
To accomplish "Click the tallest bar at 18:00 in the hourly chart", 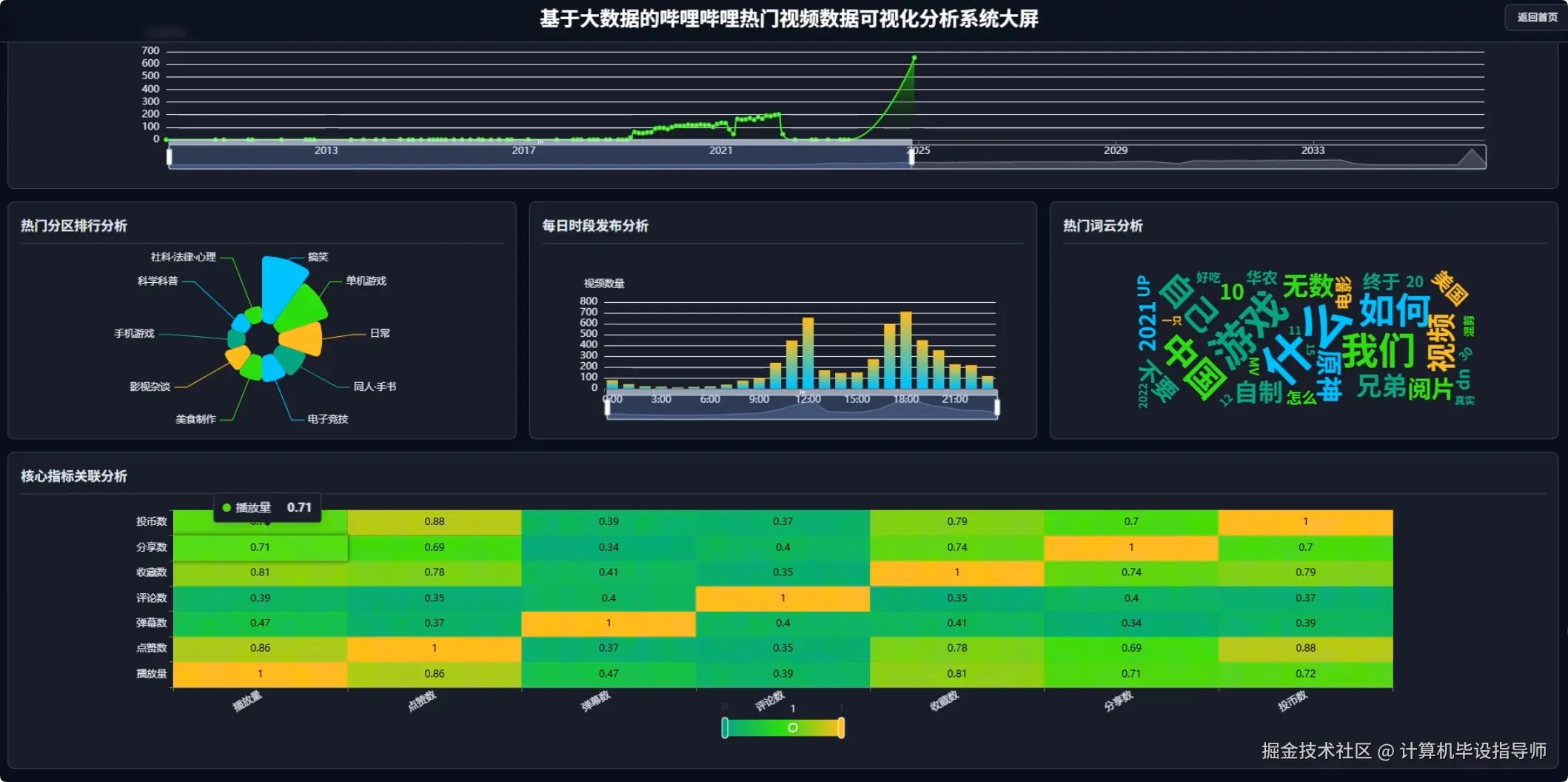I will (x=905, y=350).
